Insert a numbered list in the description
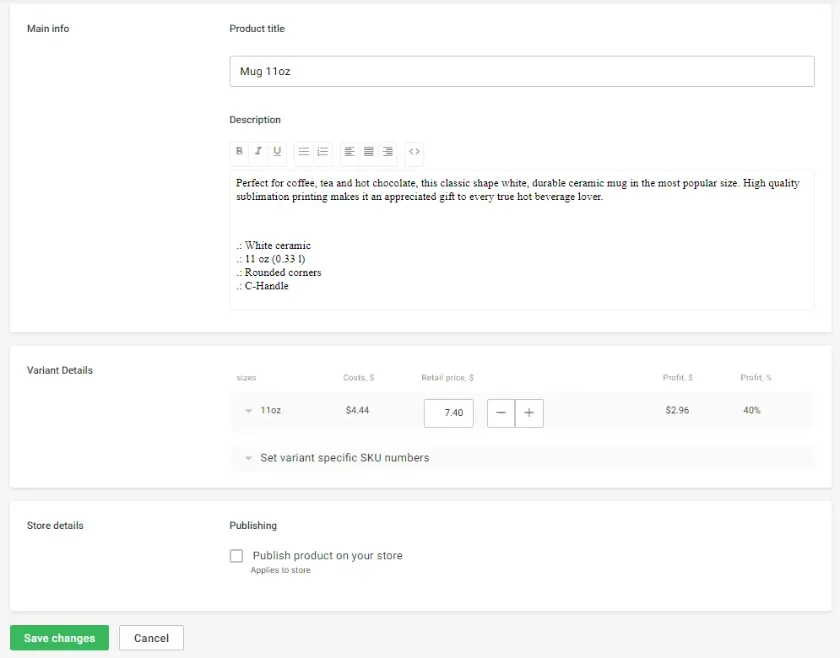Viewport: 840px width, 658px height. pyautogui.click(x=323, y=152)
